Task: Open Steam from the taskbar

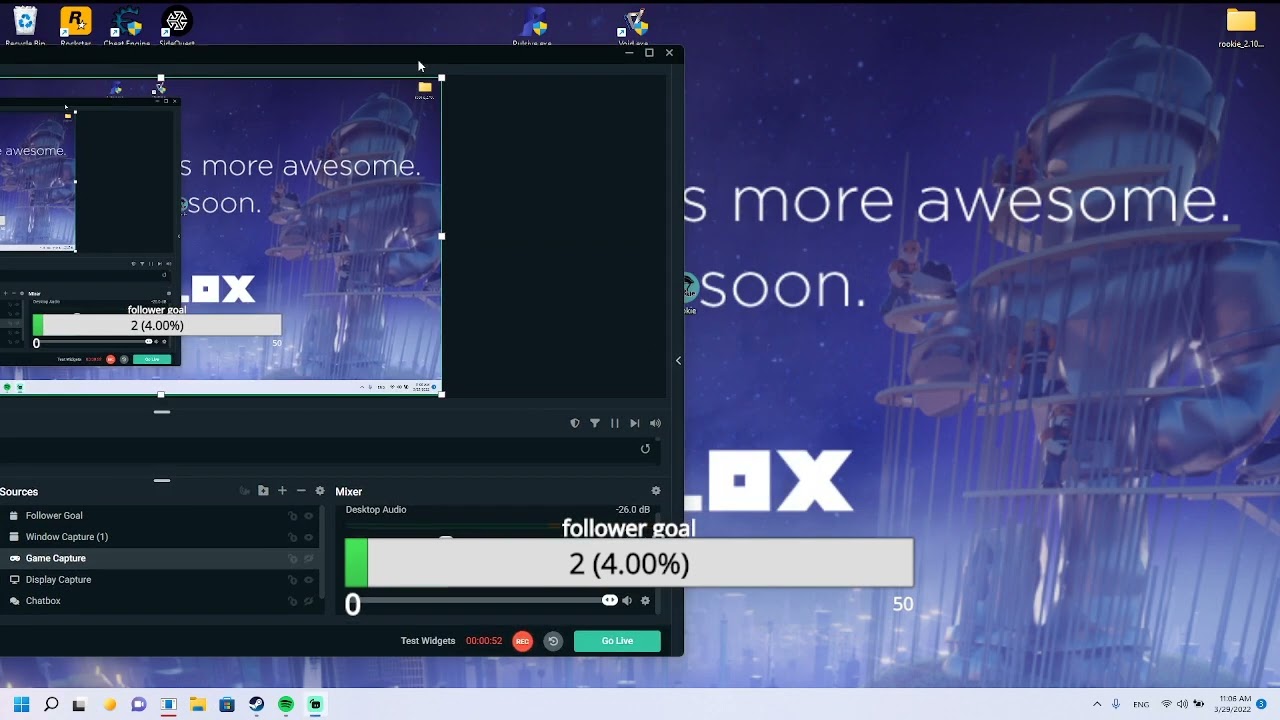Action: point(256,705)
